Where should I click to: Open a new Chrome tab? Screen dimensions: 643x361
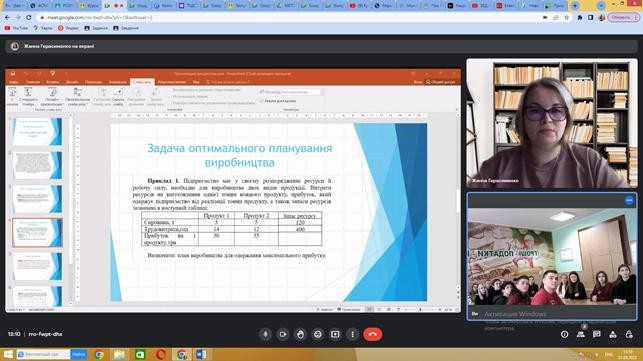(x=575, y=6)
